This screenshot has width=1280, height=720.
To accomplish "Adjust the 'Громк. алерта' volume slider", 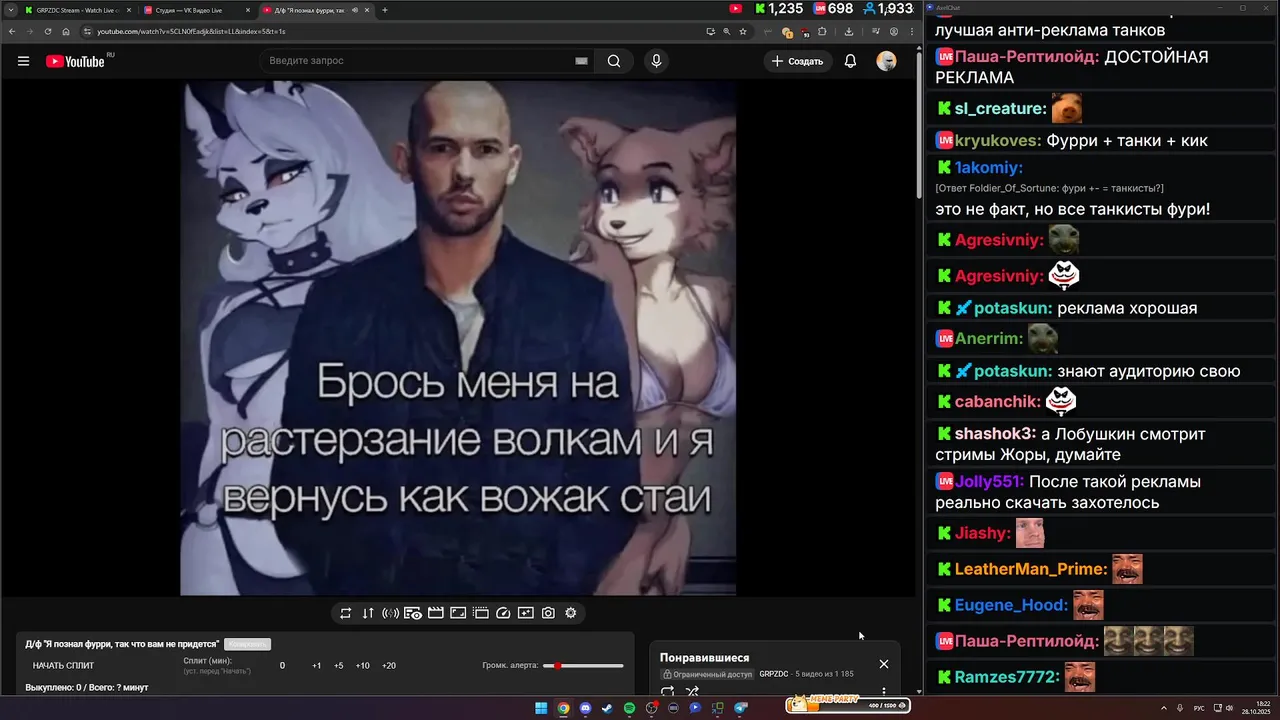I will click(583, 665).
